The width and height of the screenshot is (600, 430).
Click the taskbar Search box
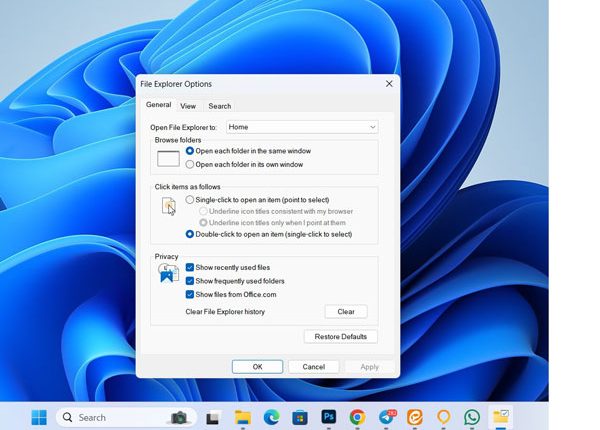(126, 417)
